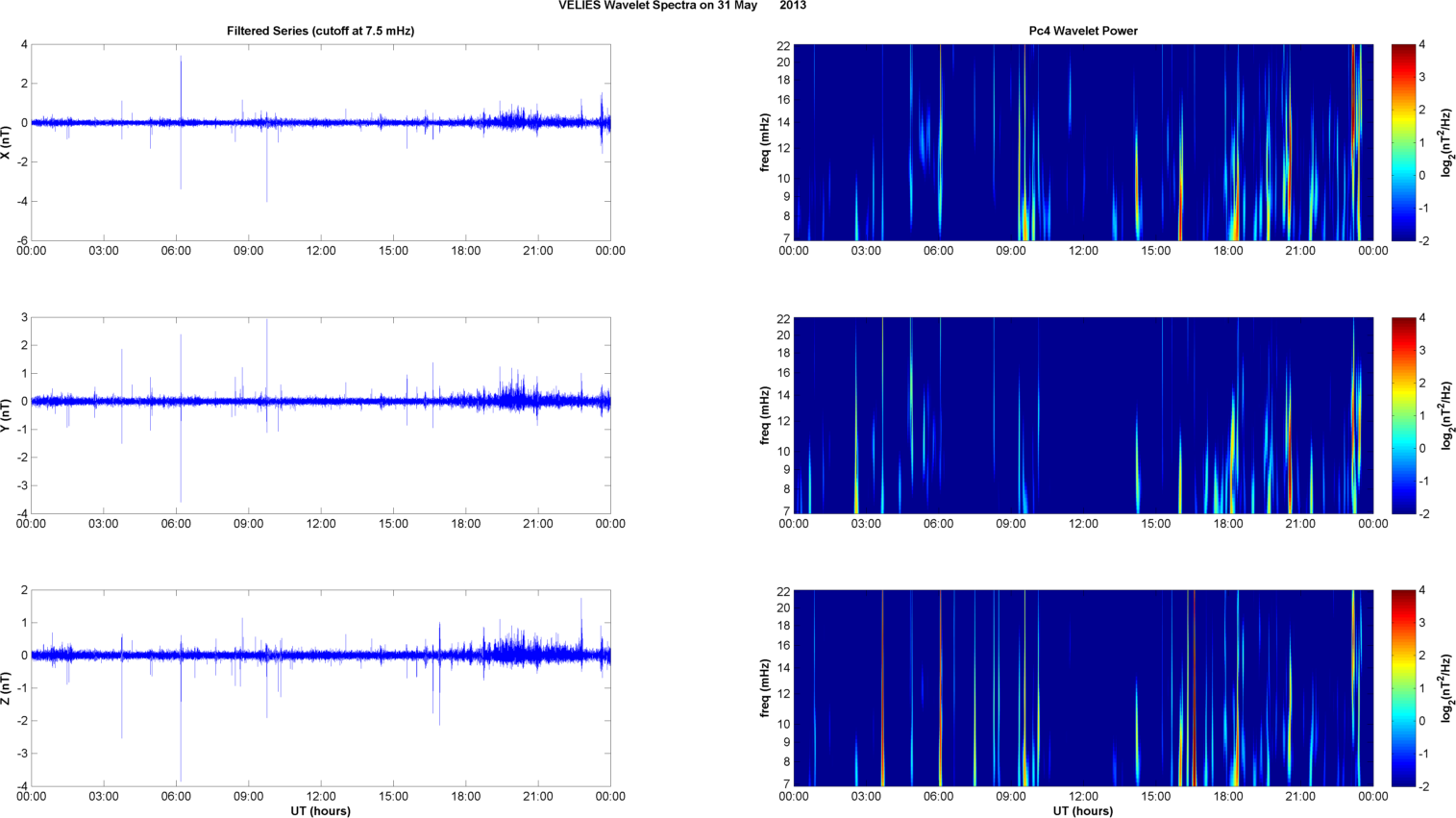Viewport: 1456px width, 818px height.
Task: Click the 21:00 tick under the X spectrogram
Action: pos(1300,251)
